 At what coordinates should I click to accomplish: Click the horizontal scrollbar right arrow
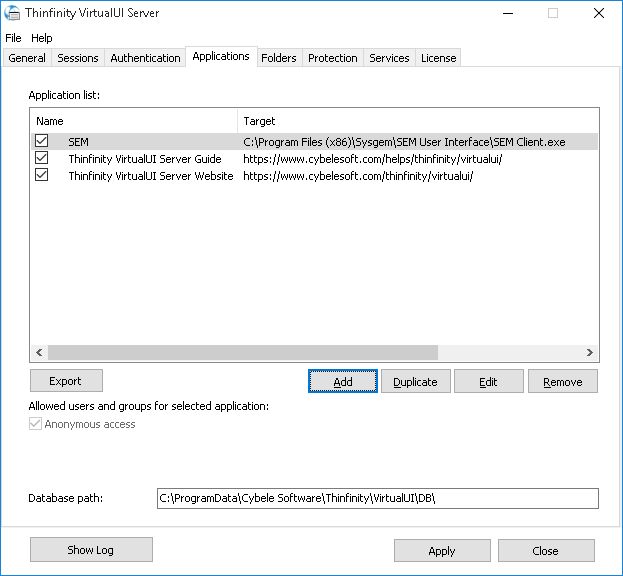point(590,353)
